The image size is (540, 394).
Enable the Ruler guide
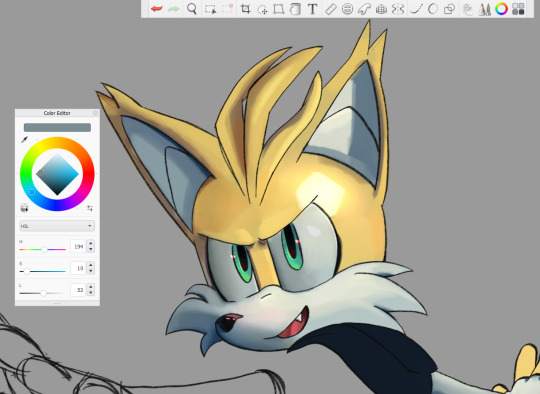(331, 9)
